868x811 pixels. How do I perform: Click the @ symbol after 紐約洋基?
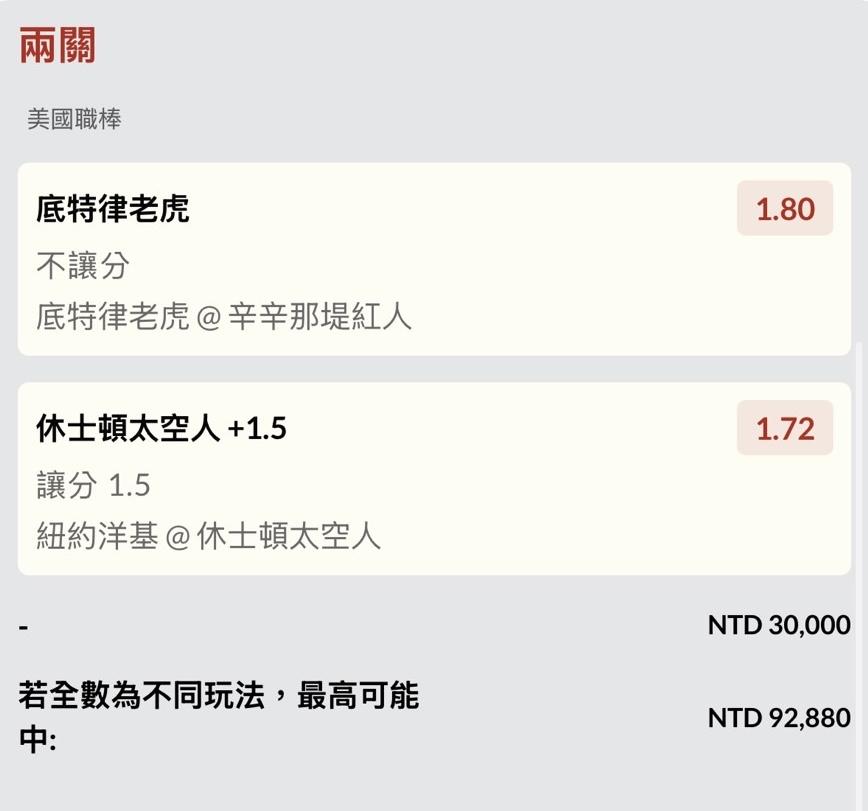coord(177,538)
